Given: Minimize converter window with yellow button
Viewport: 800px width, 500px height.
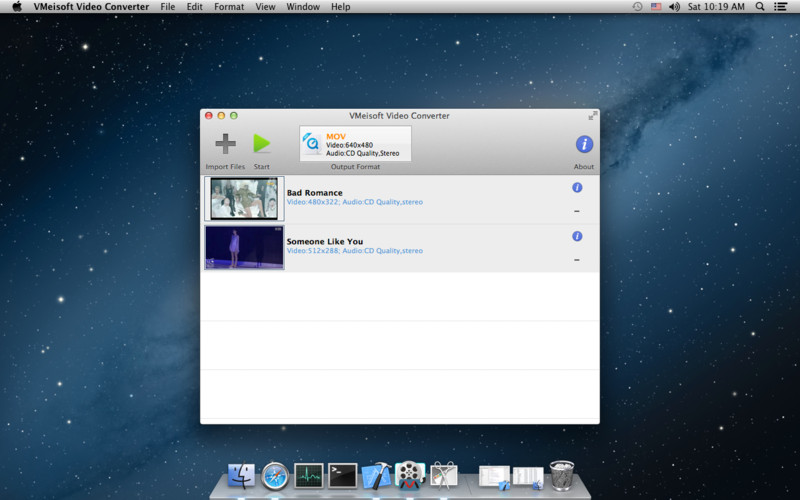Looking at the screenshot, I should (x=221, y=116).
